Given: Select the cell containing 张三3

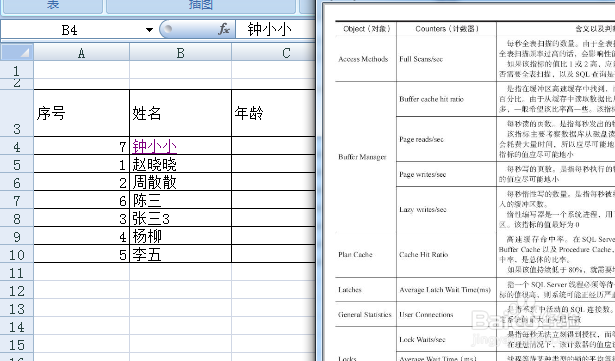Looking at the screenshot, I should pyautogui.click(x=180, y=219).
